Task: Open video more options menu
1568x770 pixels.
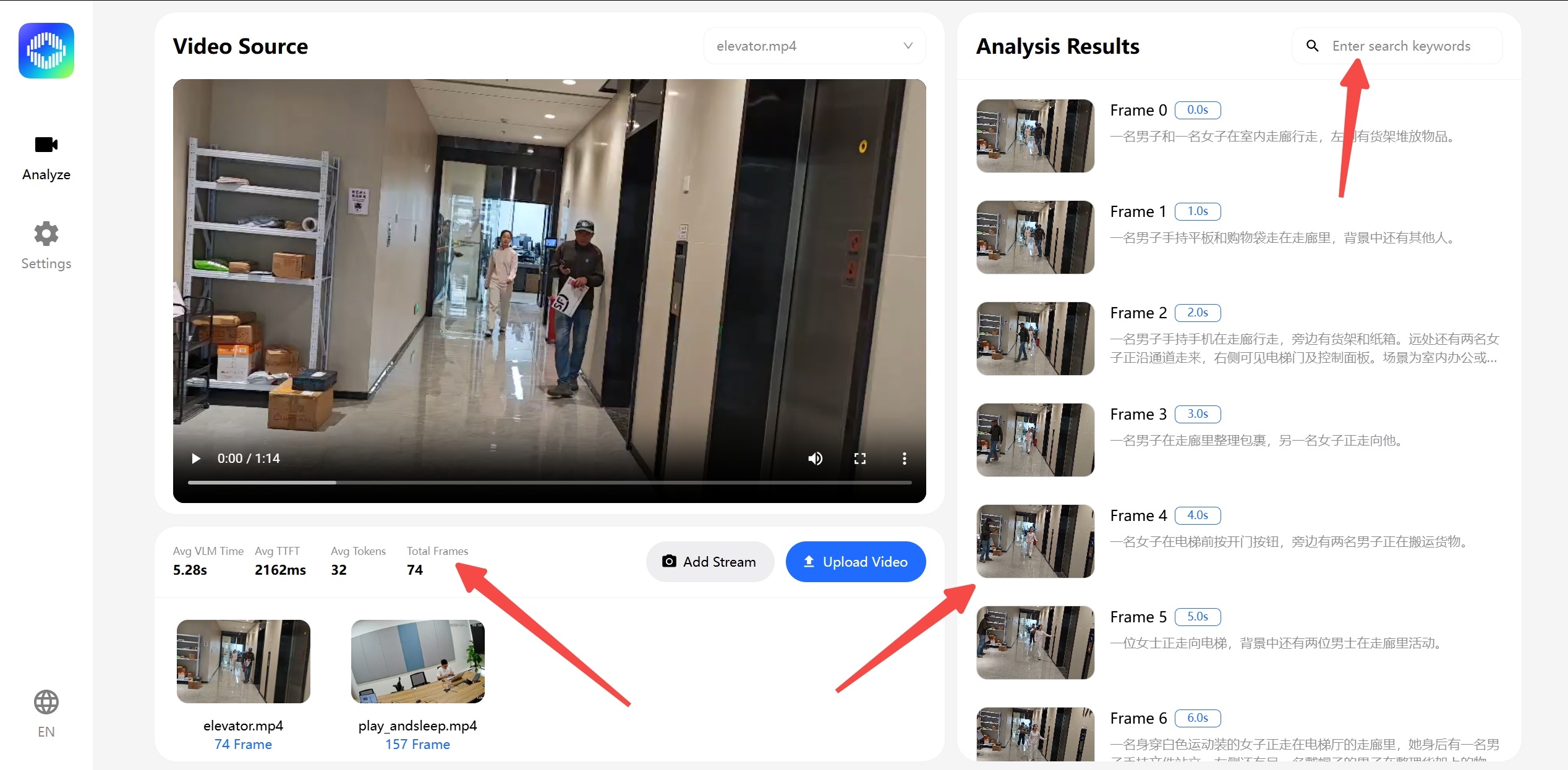Action: pyautogui.click(x=904, y=459)
